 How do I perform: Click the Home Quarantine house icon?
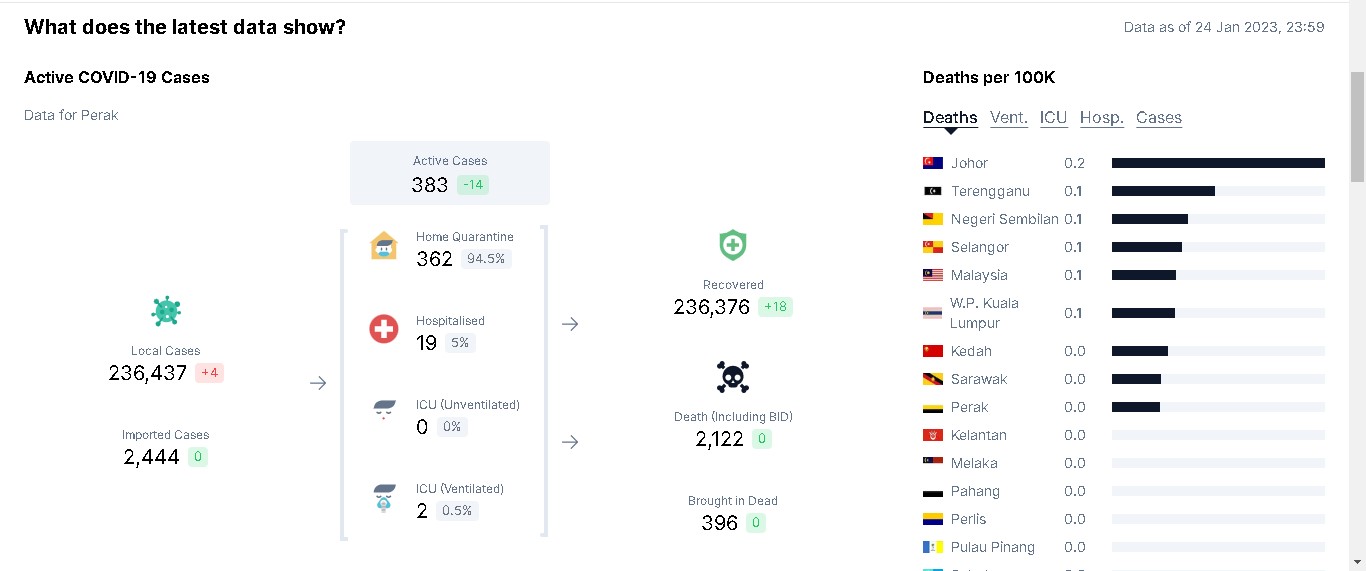point(383,246)
